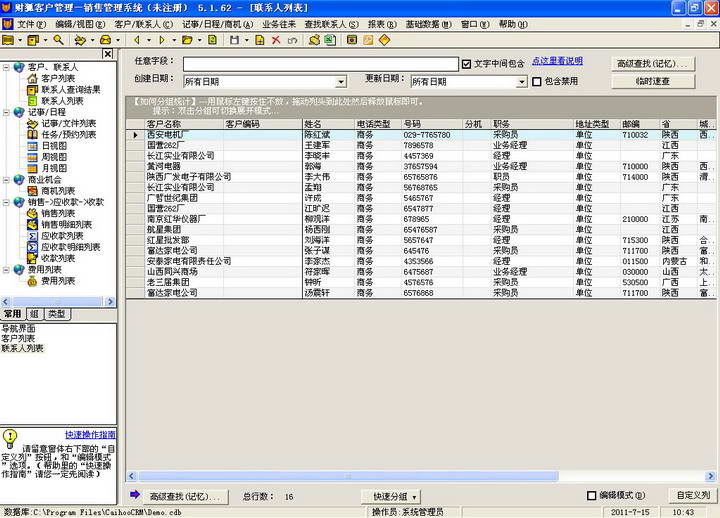
Task: Click bottom 高级查找(记忆) button
Action: 185,496
